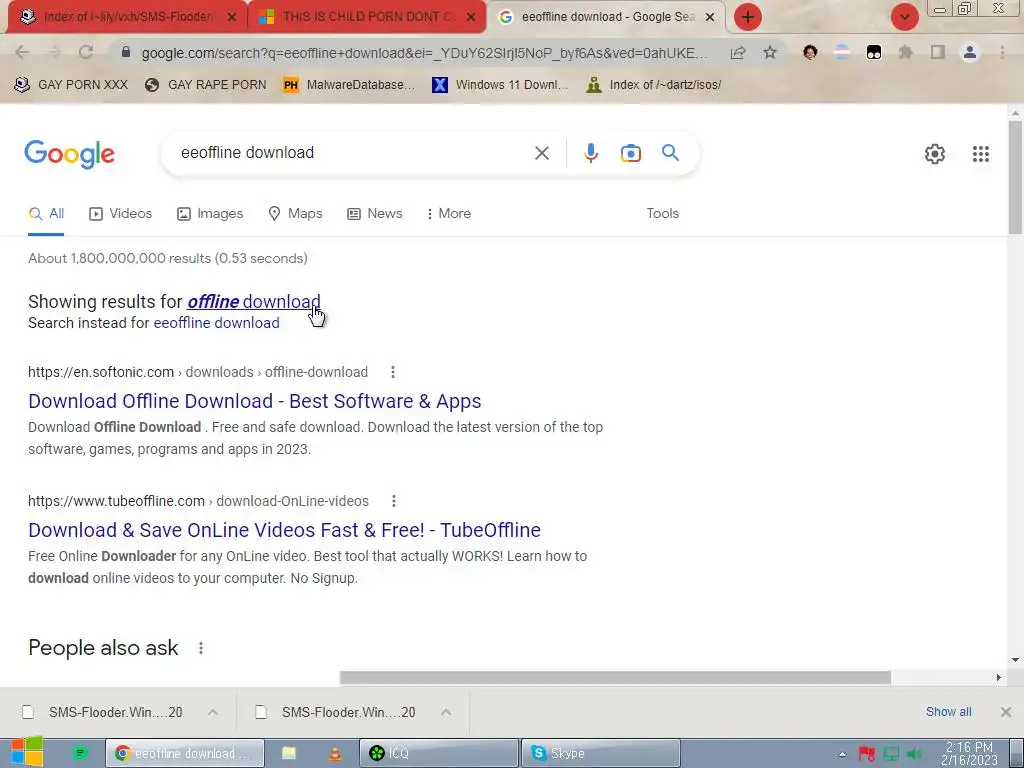1024x768 pixels.
Task: Close the Index of SMS-Flooder tab
Action: (x=231, y=17)
